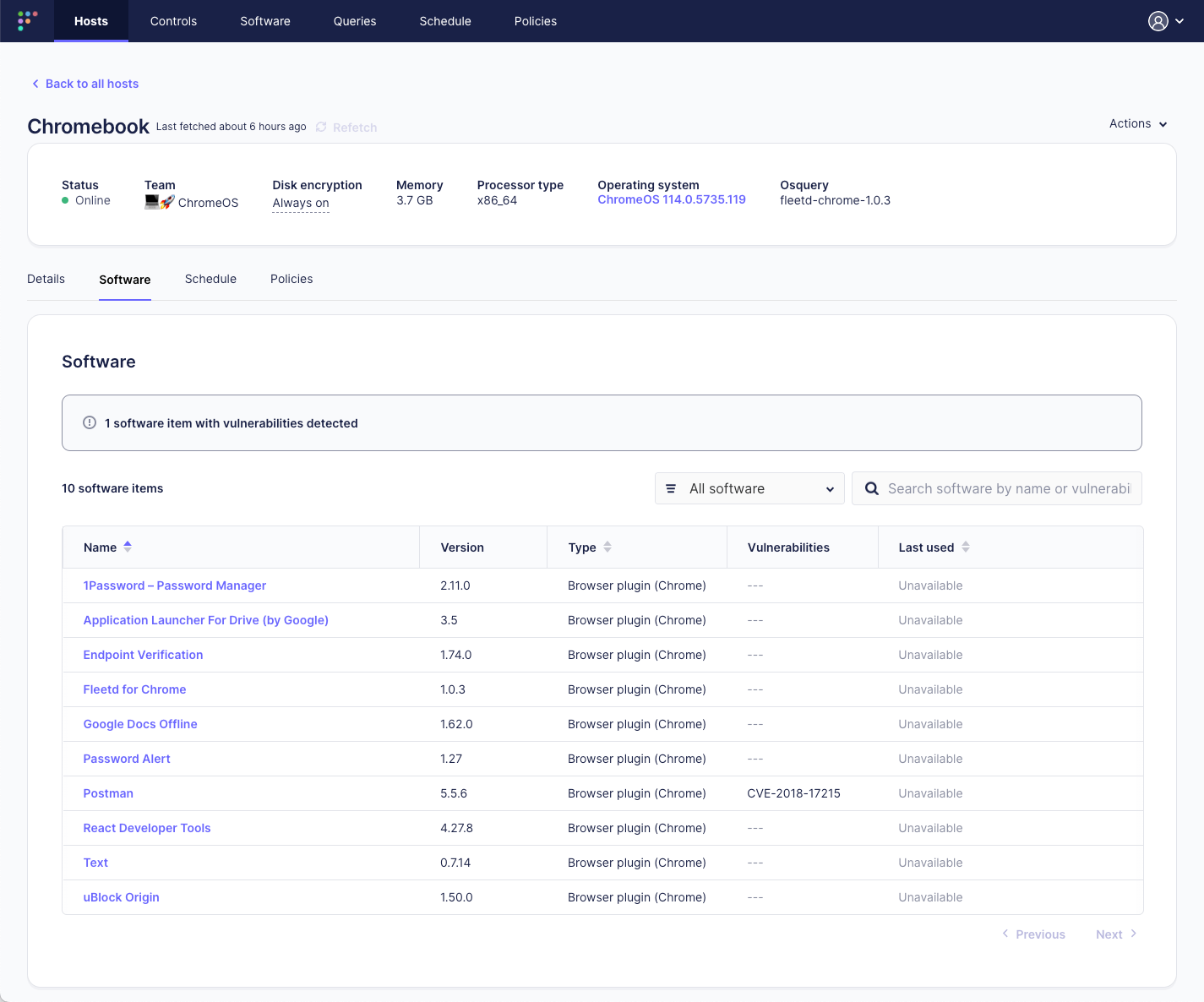This screenshot has height=1002, width=1204.
Task: Expand the account menu chevron
Action: (1179, 22)
